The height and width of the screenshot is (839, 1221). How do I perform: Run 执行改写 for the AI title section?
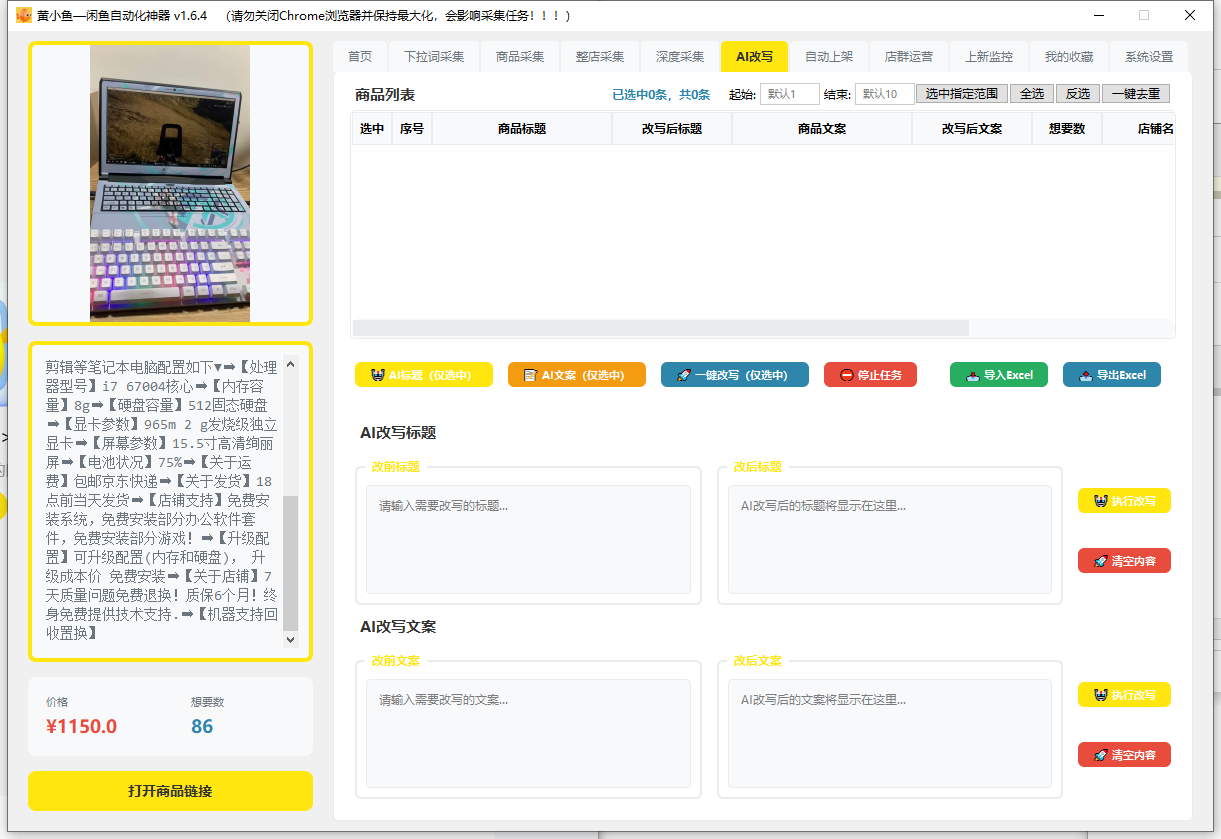pyautogui.click(x=1124, y=500)
